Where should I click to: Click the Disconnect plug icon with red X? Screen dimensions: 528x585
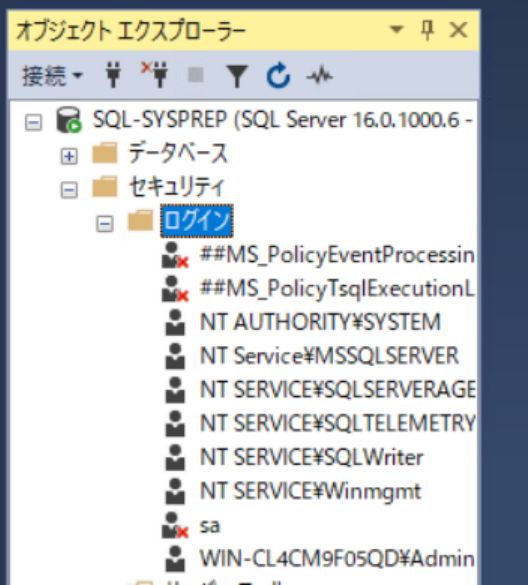pyautogui.click(x=155, y=75)
